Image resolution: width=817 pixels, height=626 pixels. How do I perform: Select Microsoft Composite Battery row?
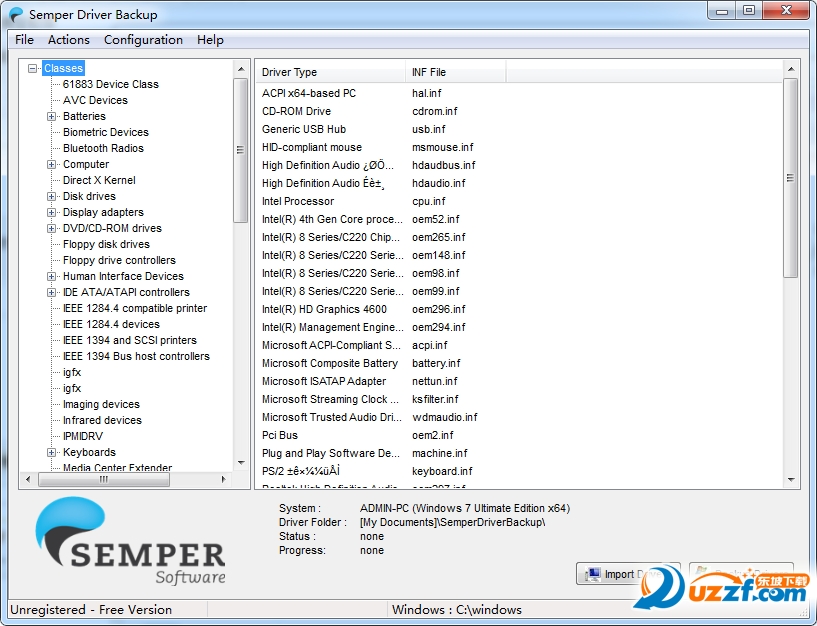518,363
